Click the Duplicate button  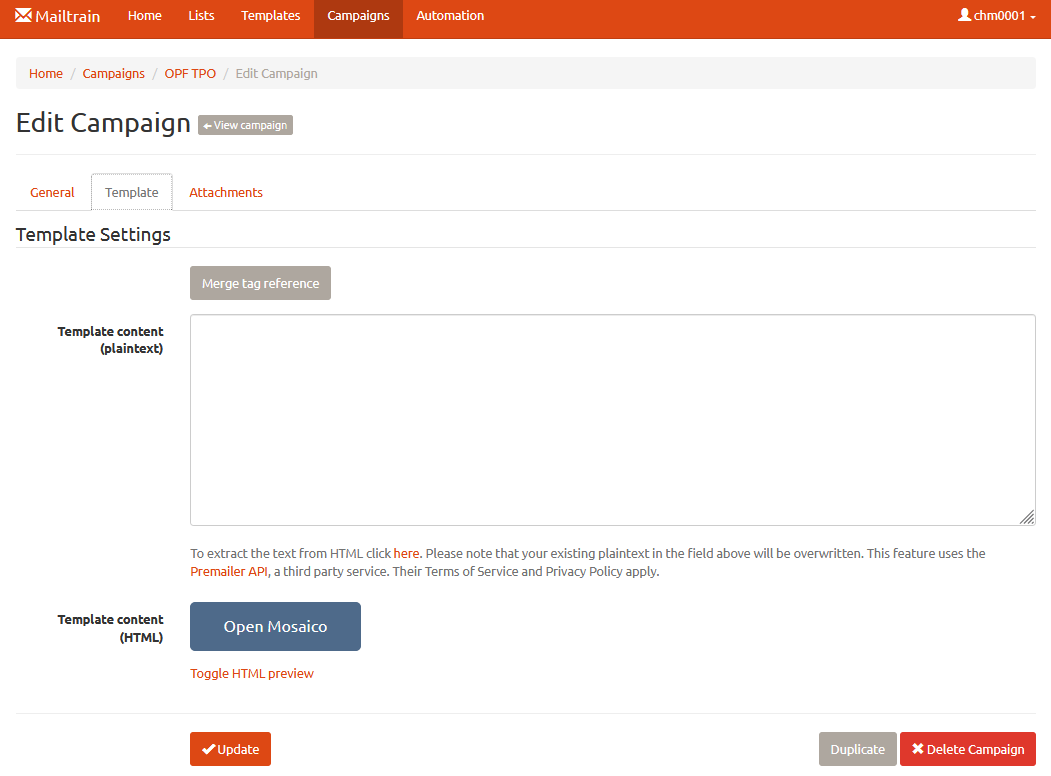point(858,749)
